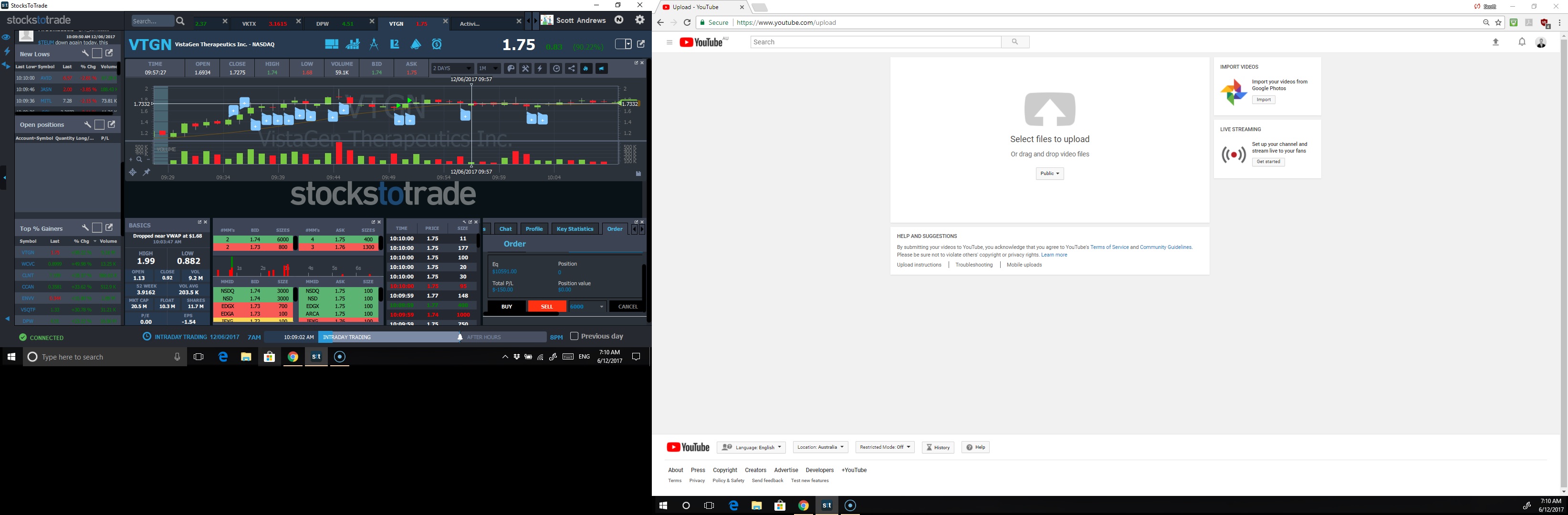Open the 2 DAYS range dropdown
Screen dimensions: 1568x515
(452, 68)
